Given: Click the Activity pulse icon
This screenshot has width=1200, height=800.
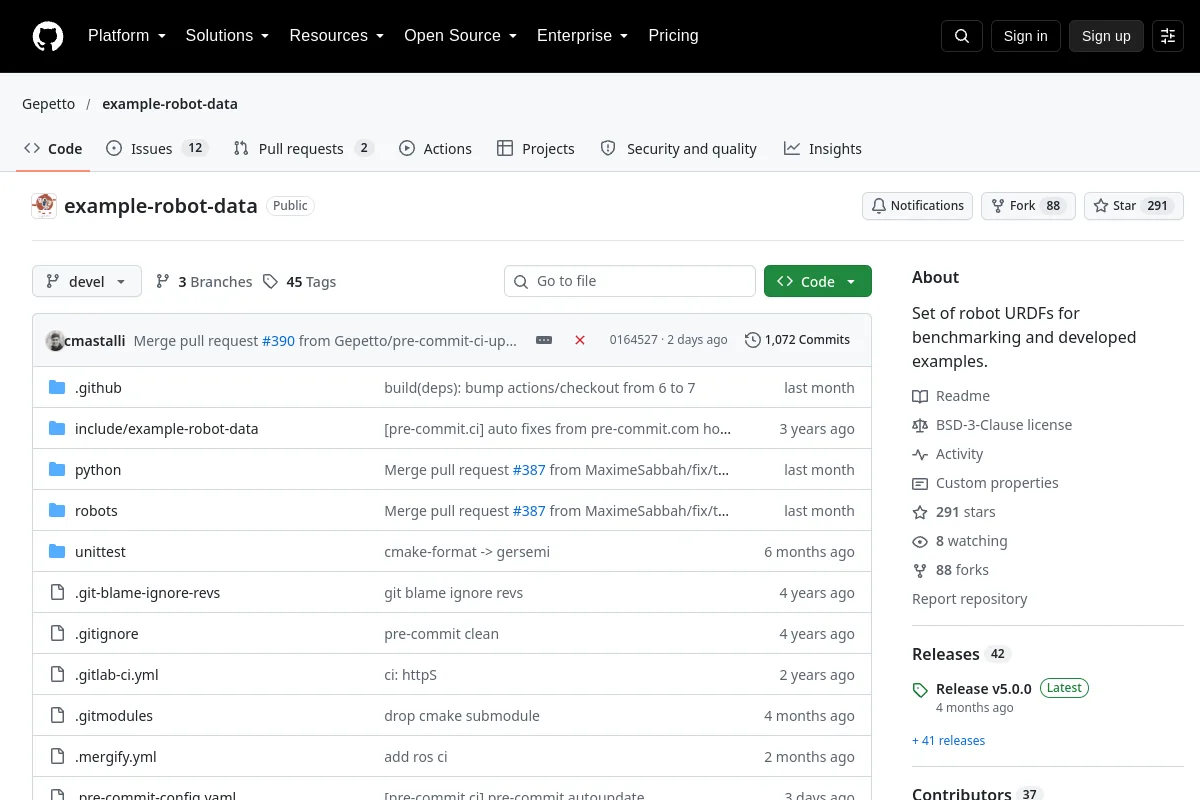Looking at the screenshot, I should pos(920,454).
